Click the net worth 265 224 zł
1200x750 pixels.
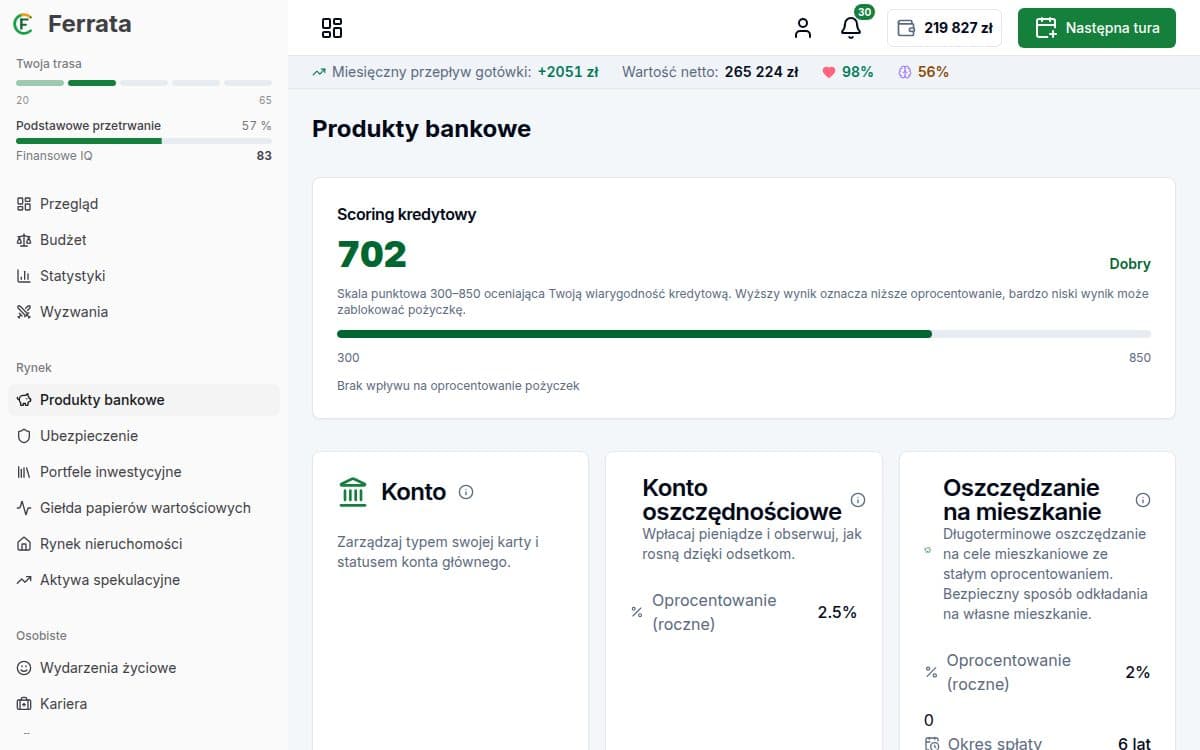click(x=761, y=72)
